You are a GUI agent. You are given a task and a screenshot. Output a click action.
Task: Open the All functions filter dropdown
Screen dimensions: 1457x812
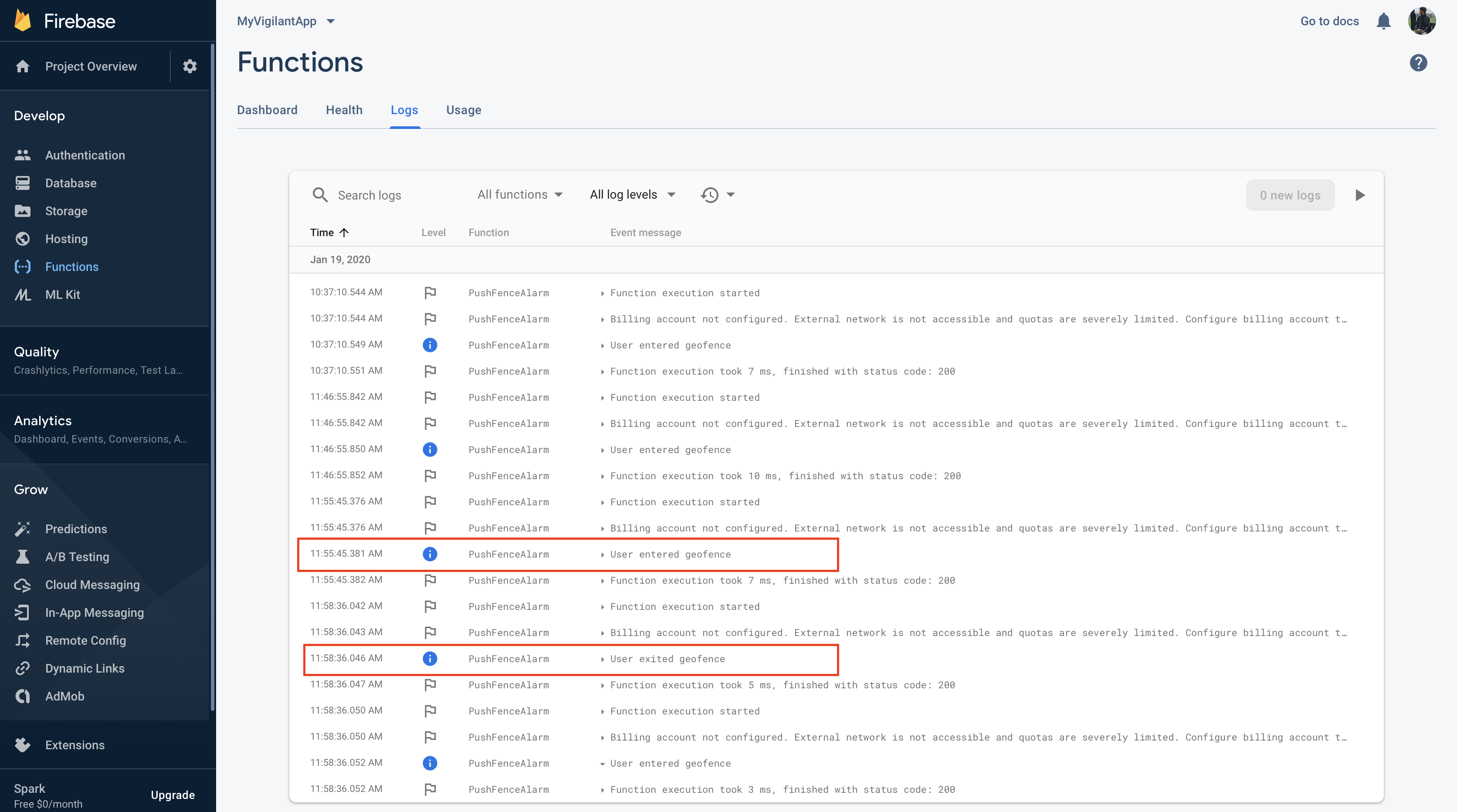pyautogui.click(x=520, y=195)
